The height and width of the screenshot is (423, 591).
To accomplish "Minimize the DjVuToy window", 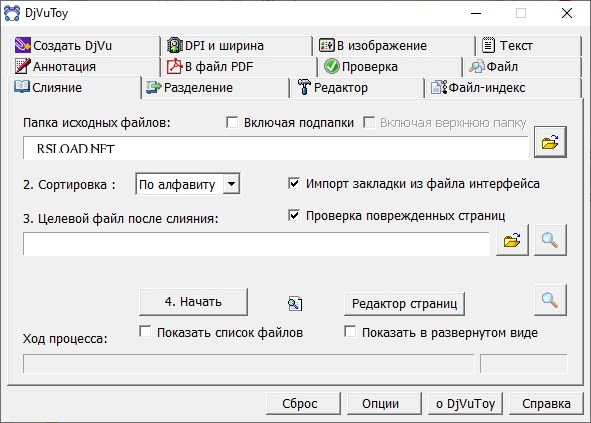I will point(476,13).
